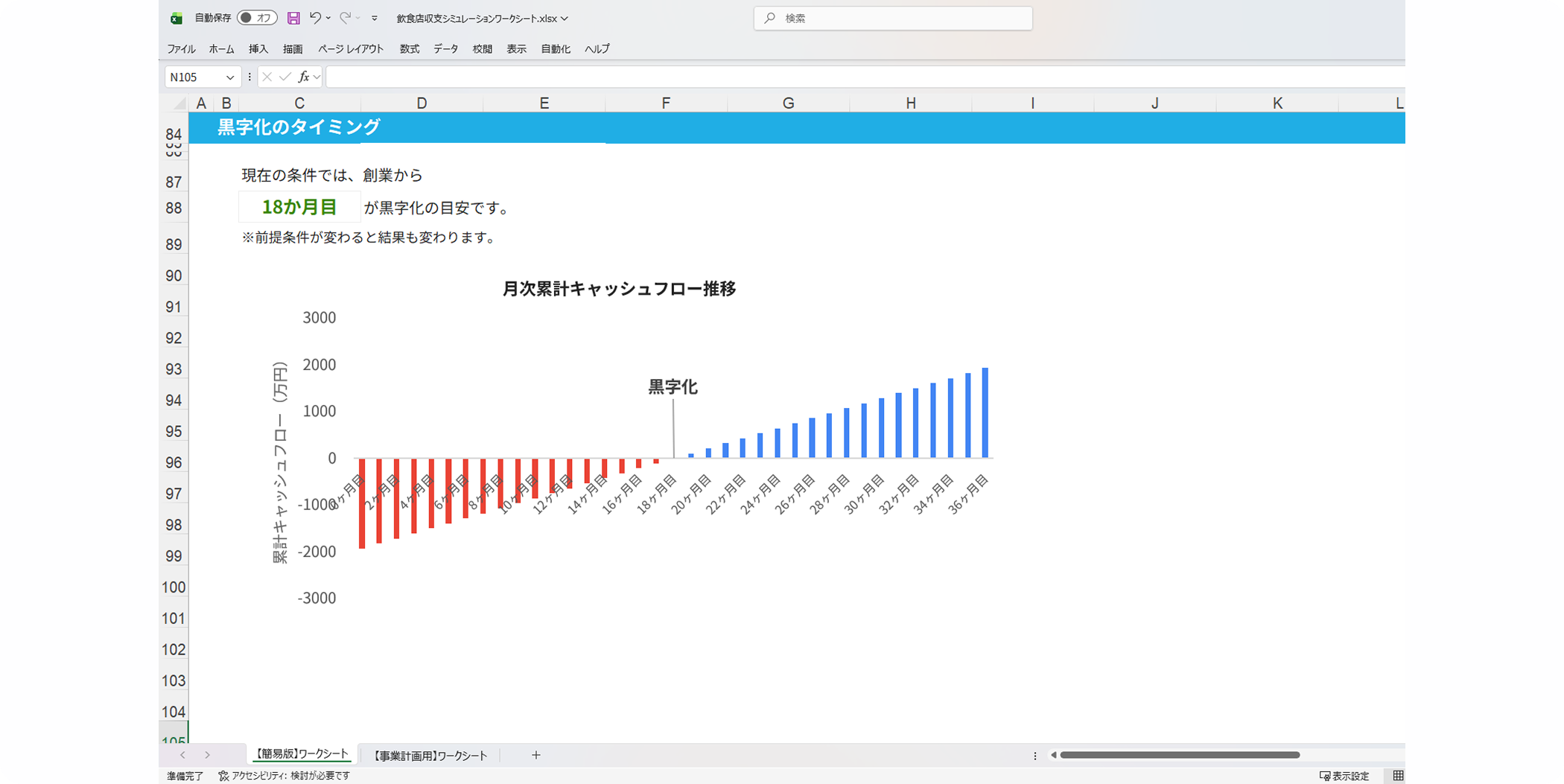Click the horizontal scrollbar thumb
This screenshot has height=784, width=1564.
pyautogui.click(x=1180, y=755)
